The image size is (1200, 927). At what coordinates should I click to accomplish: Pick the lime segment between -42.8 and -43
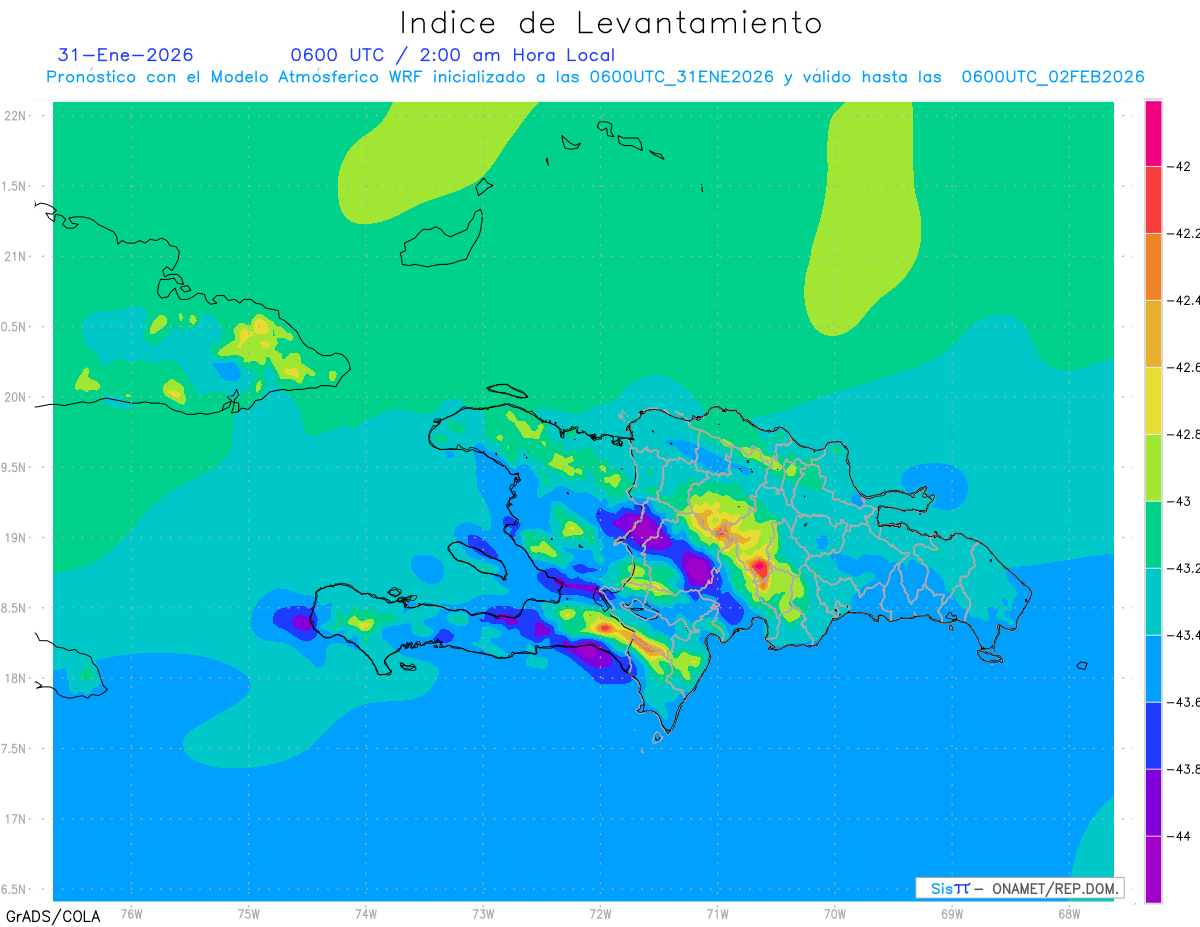coord(1153,468)
